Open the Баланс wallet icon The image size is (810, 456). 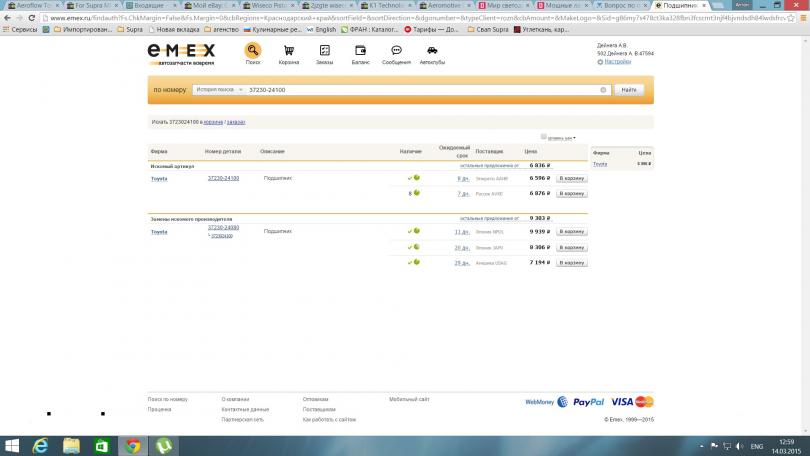(361, 51)
